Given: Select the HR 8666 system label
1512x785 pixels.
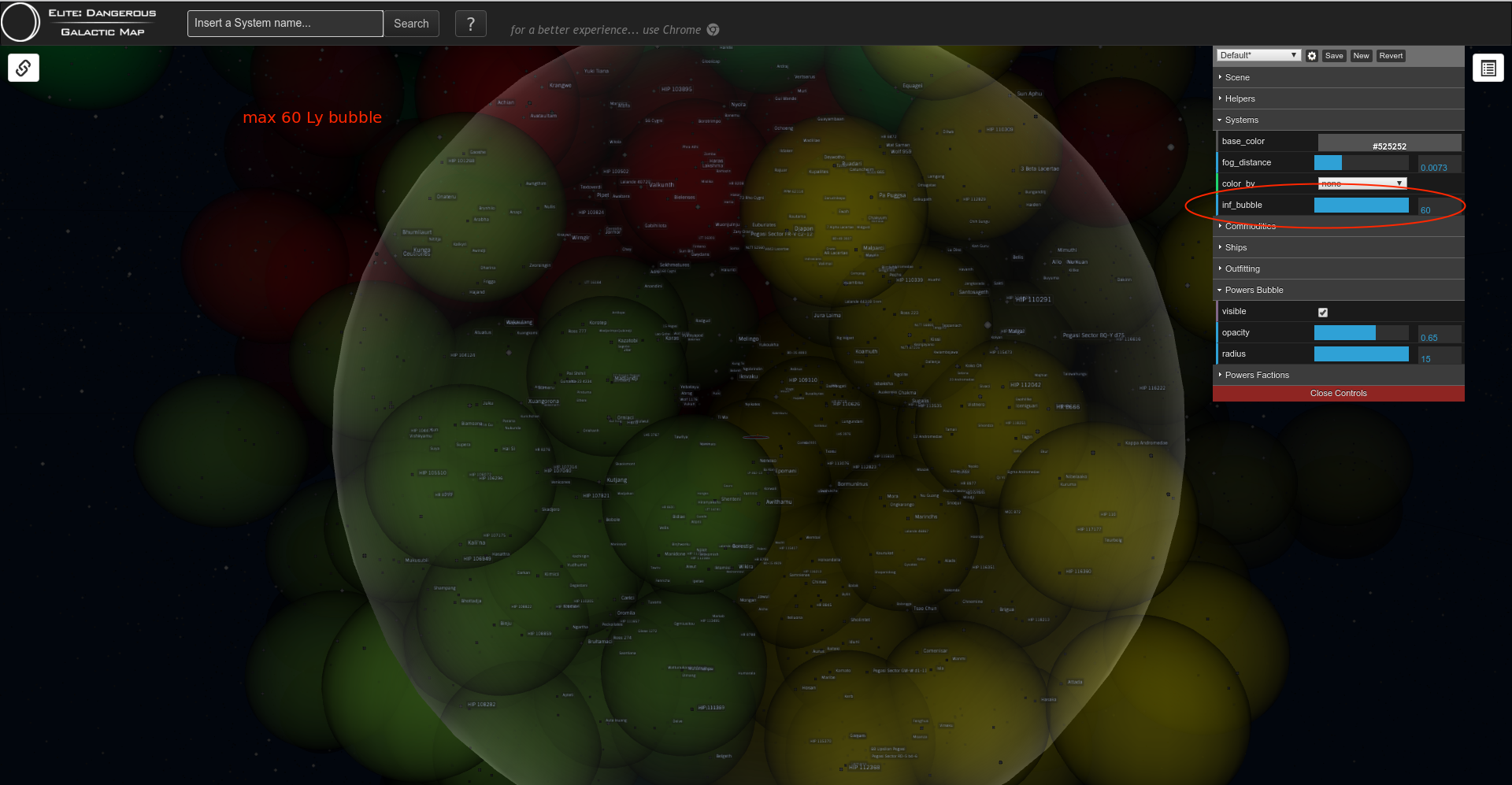Looking at the screenshot, I should click(x=1068, y=407).
